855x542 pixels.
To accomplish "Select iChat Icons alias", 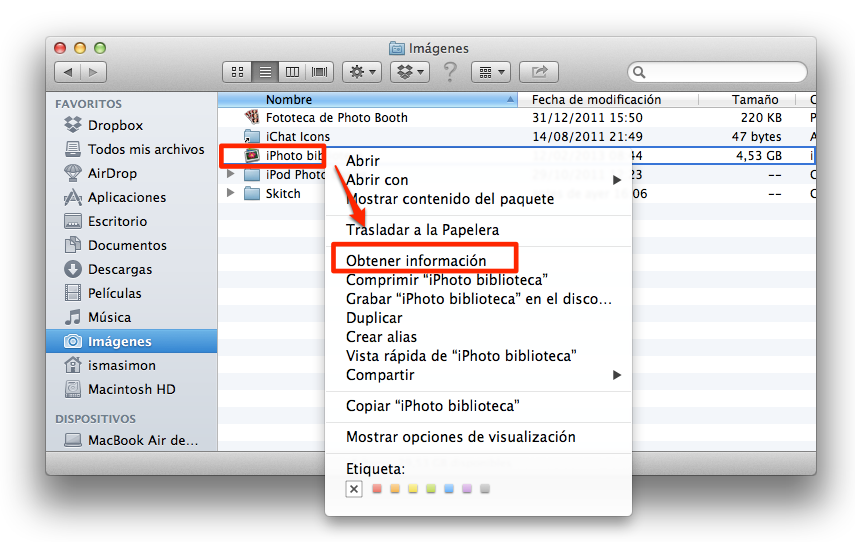I will coord(297,136).
